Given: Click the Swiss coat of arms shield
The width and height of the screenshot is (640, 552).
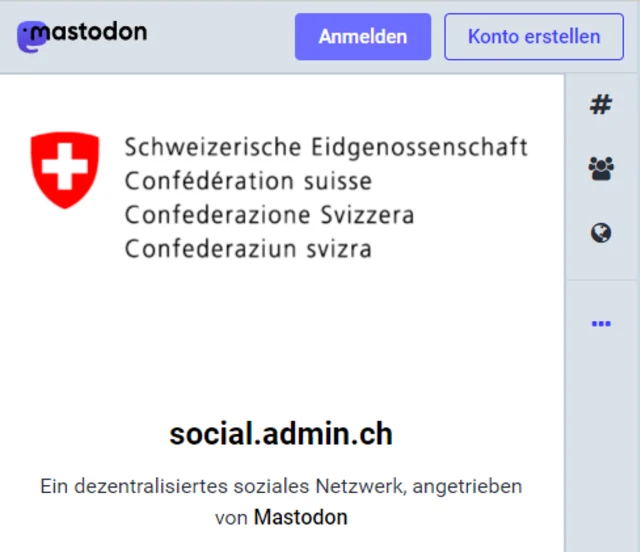Looking at the screenshot, I should 65,169.
